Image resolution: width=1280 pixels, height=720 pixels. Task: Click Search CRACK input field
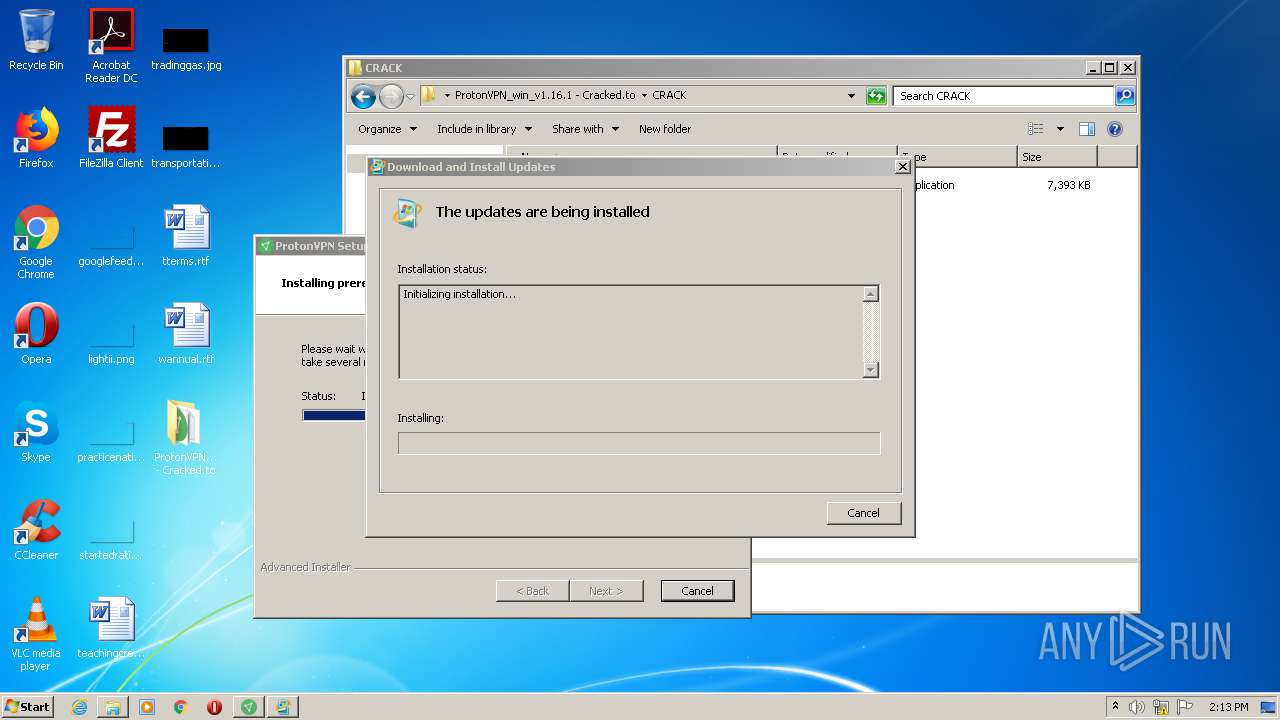pyautogui.click(x=1003, y=96)
